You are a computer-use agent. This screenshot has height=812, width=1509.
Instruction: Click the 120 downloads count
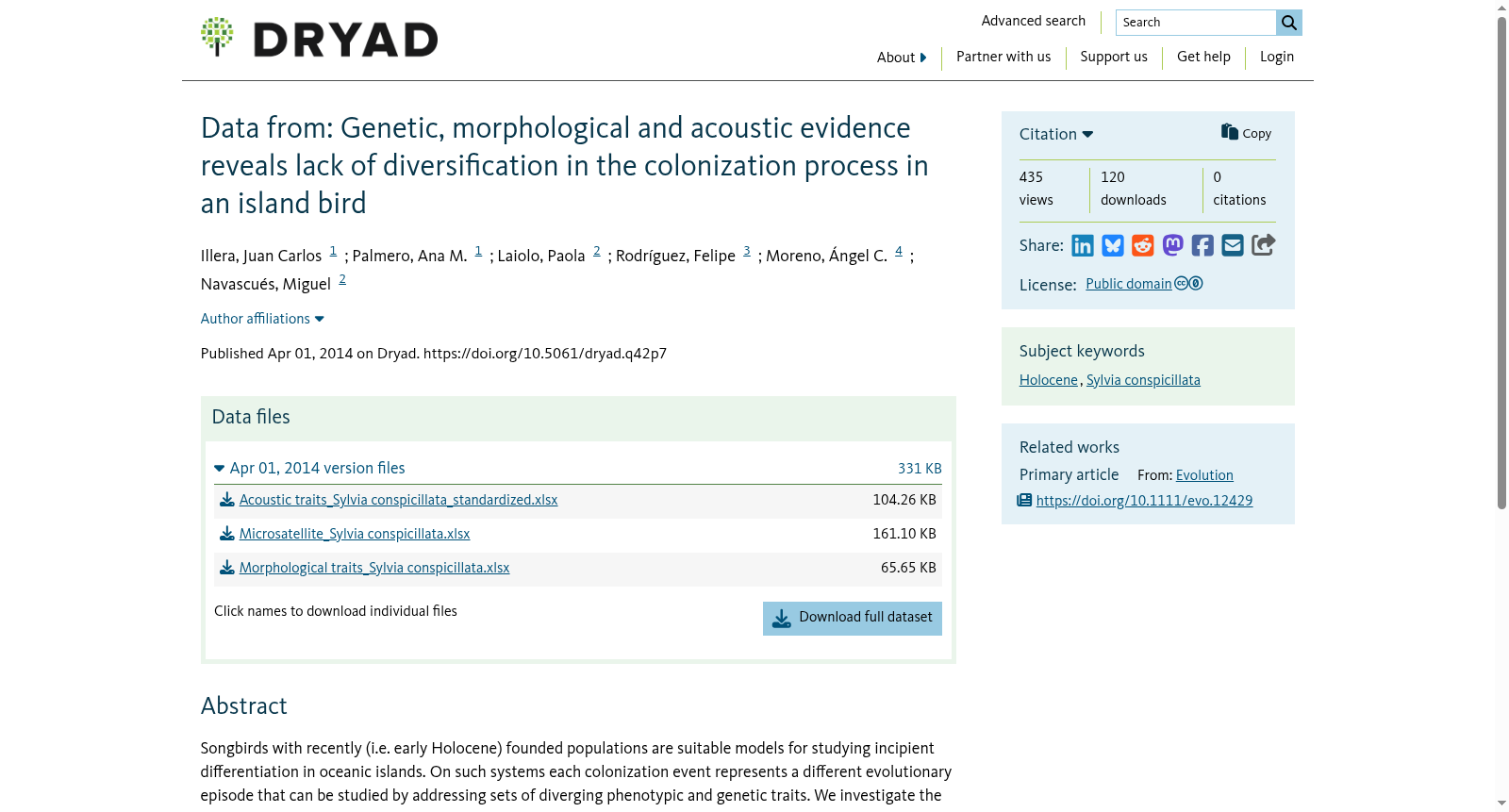[x=1134, y=189]
